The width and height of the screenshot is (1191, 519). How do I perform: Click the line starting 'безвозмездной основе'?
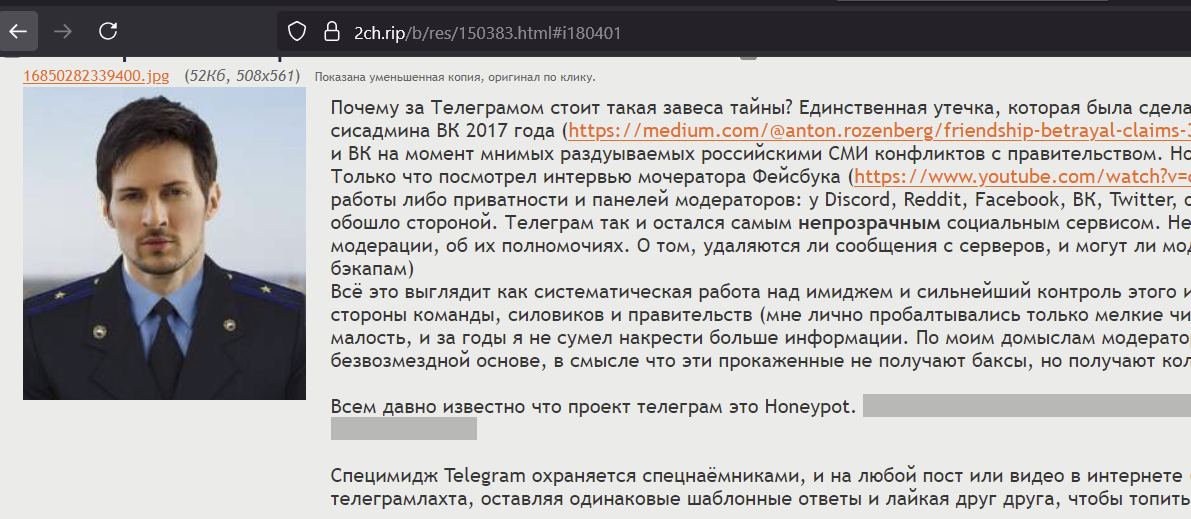pos(760,360)
